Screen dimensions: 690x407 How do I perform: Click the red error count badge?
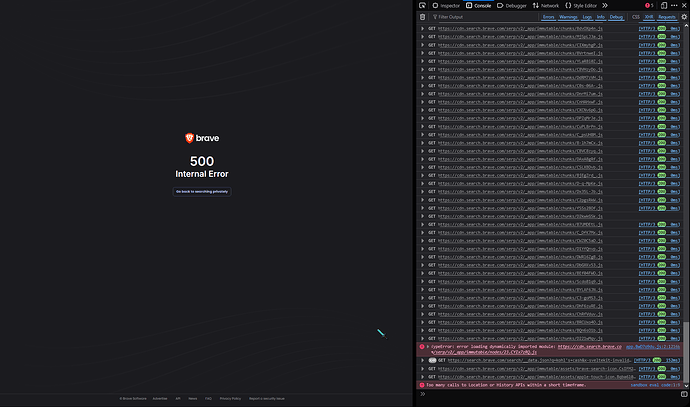649,5
